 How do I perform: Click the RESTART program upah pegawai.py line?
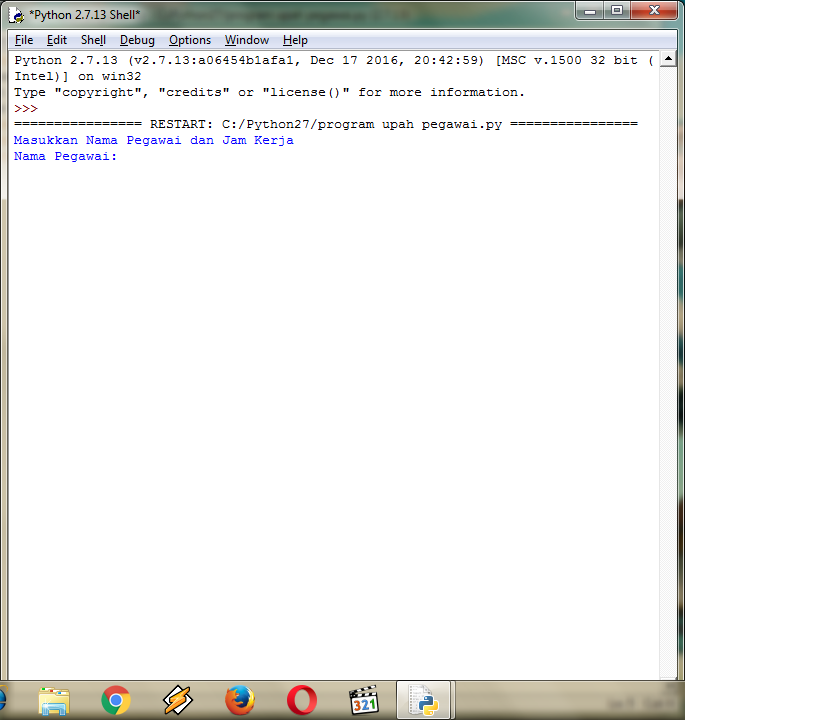tap(326, 124)
